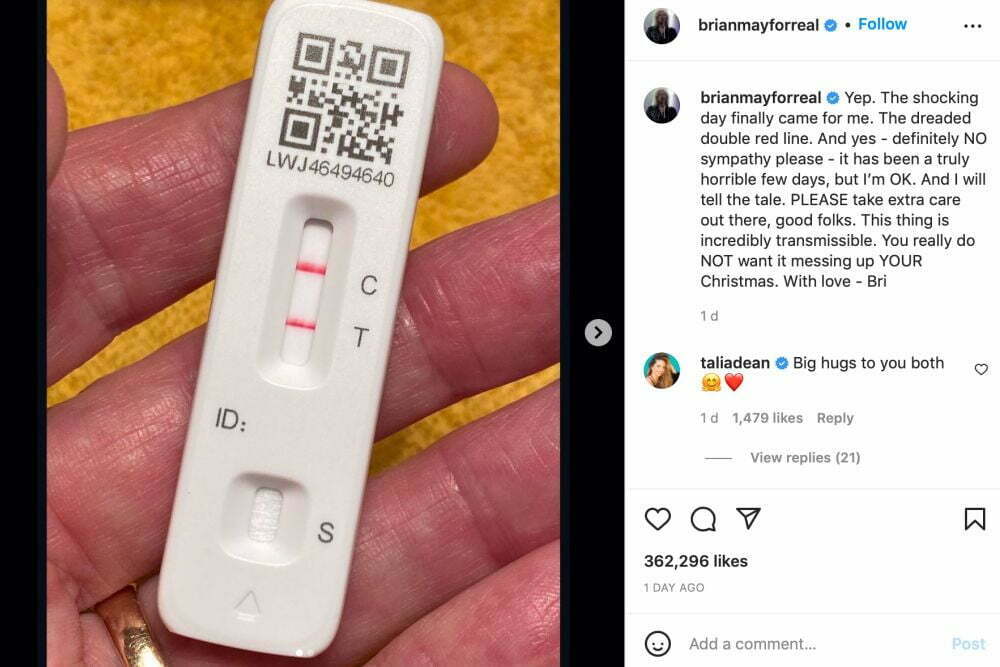The height and width of the screenshot is (667, 1000).
Task: Open brianmayforreal header profile picture
Action: pyautogui.click(x=662, y=26)
